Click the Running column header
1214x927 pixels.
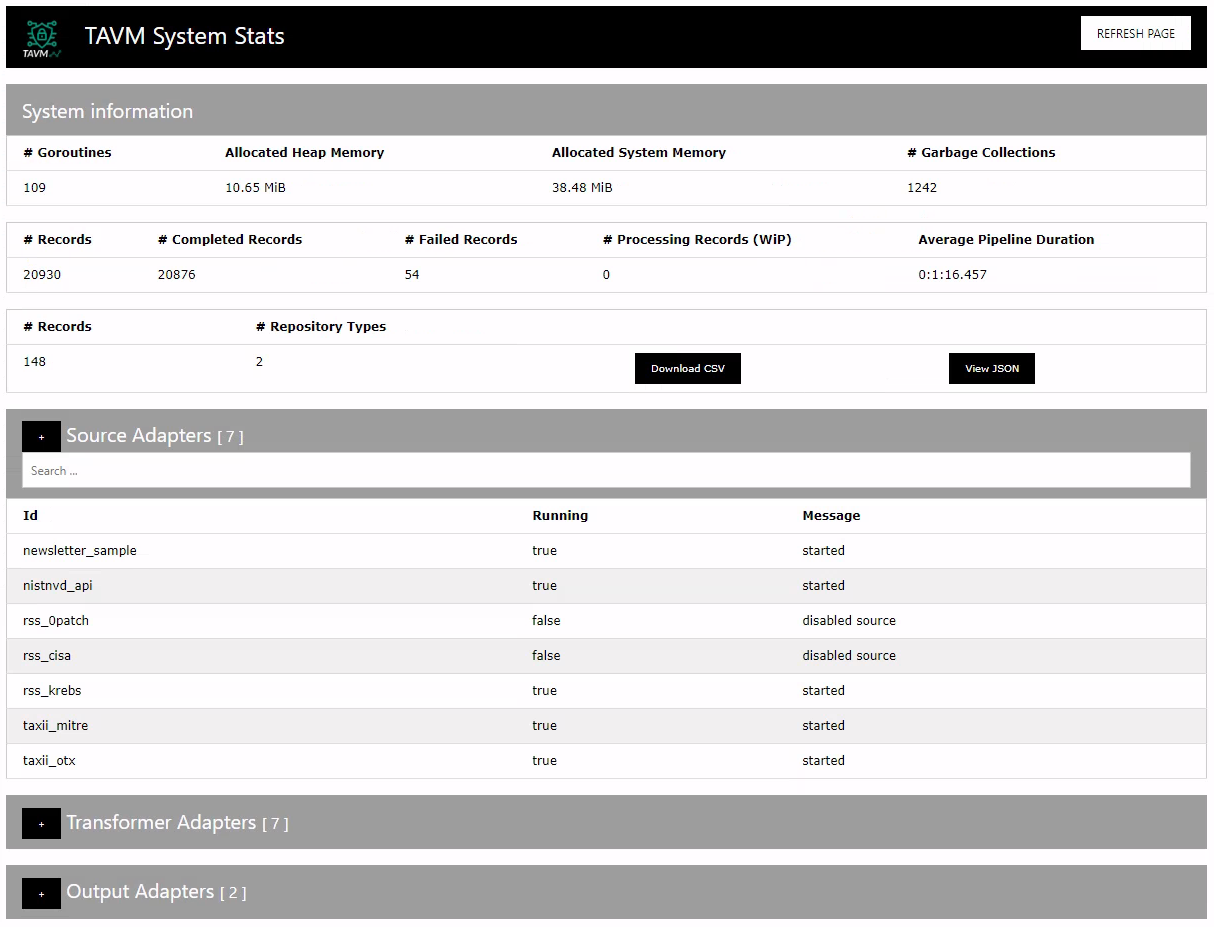[560, 516]
